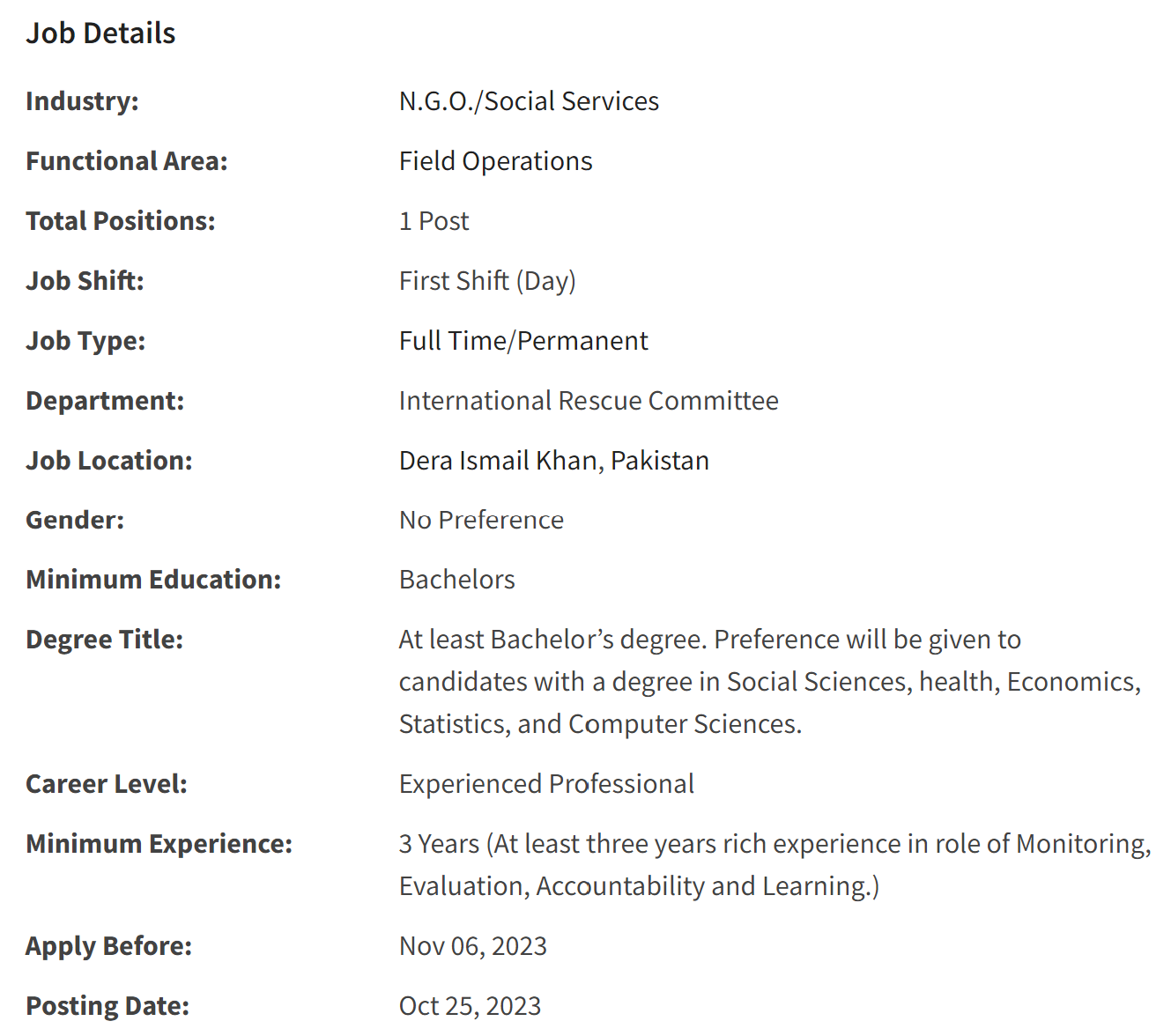The width and height of the screenshot is (1171, 1036).
Task: Click the International Rescue Committee department text
Action: [589, 401]
